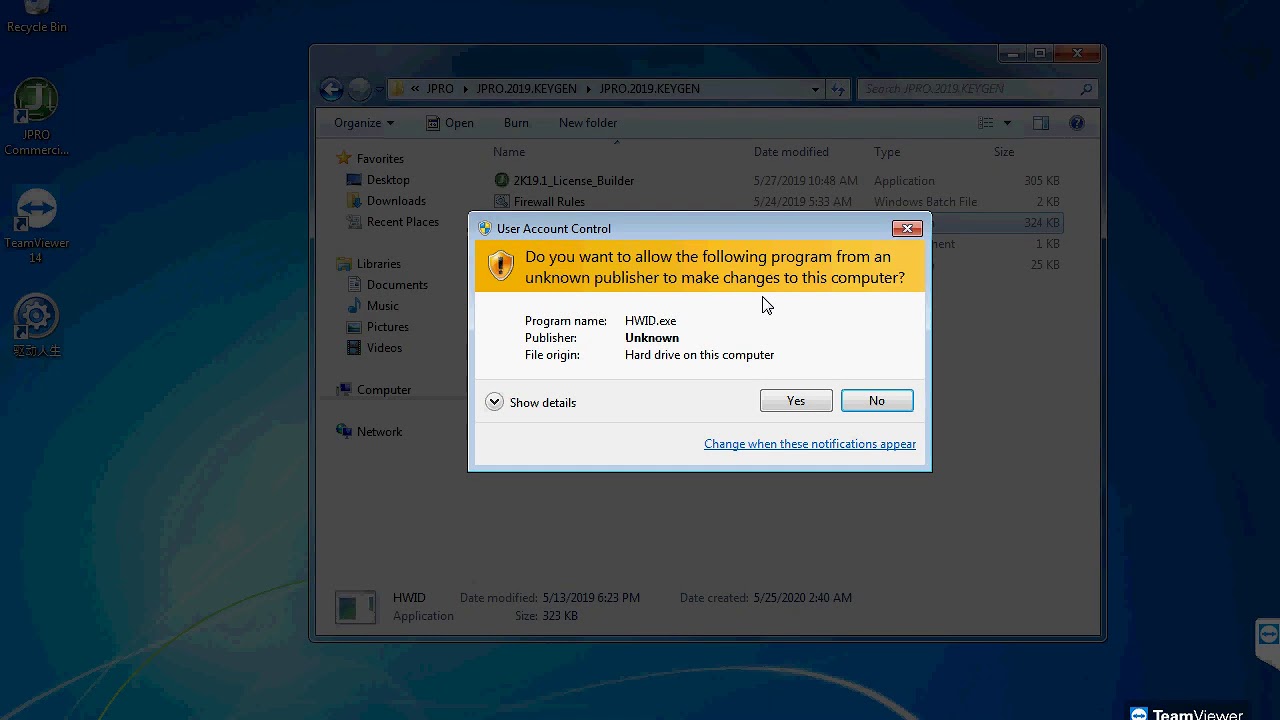
Task: Click Burn in Explorer toolbar
Action: (516, 123)
